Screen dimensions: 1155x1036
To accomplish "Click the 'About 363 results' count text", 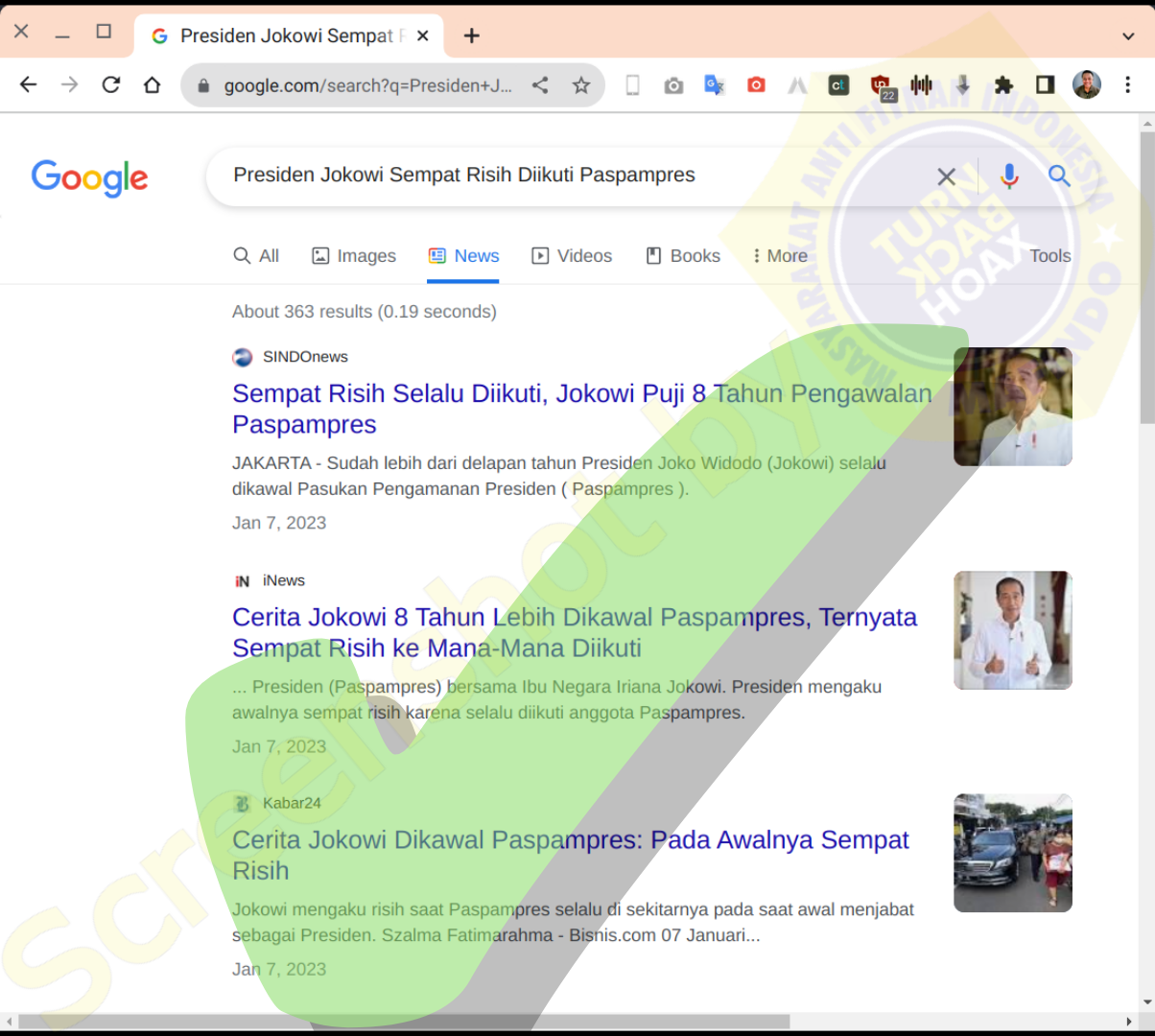I will pos(365,312).
